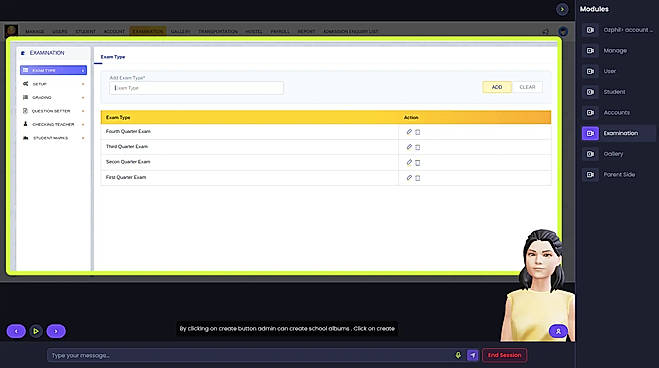
Task: Click the icon left of profile avatar
Action: click(x=546, y=32)
